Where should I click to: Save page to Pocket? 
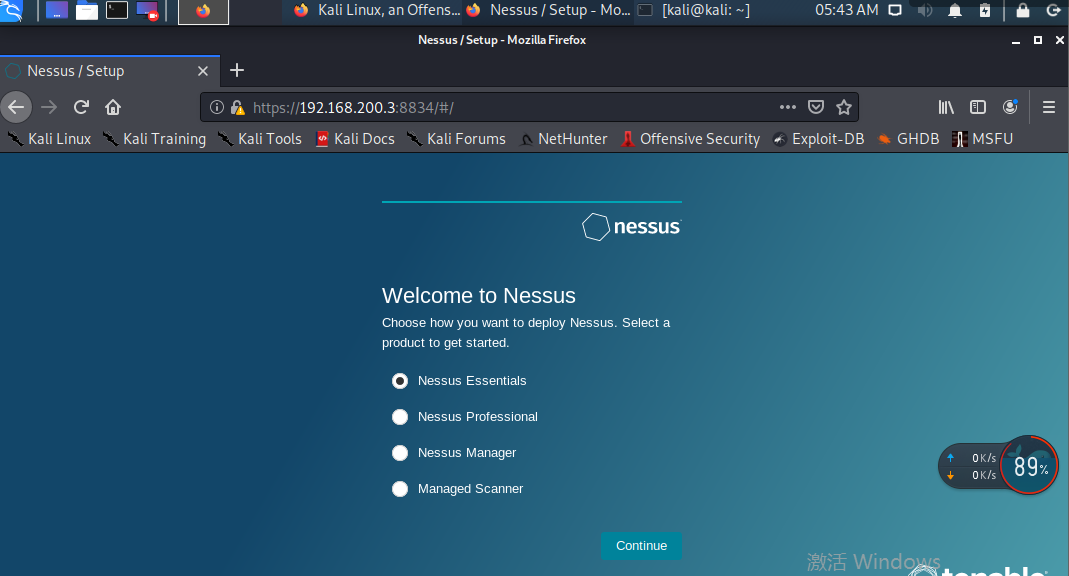(815, 107)
